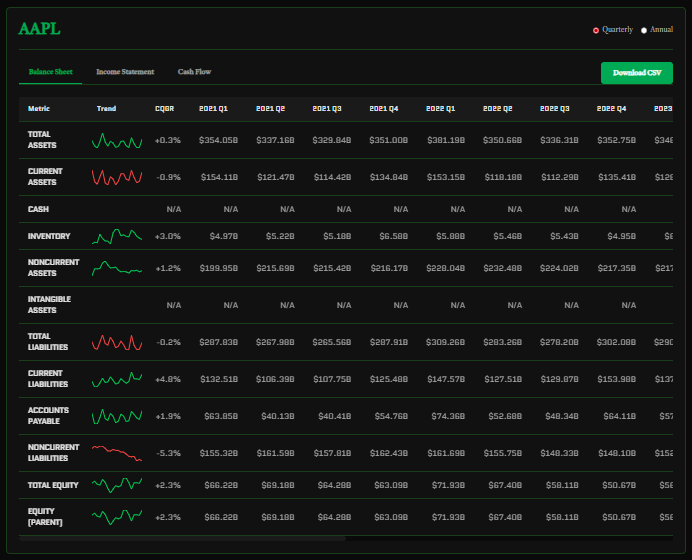The height and width of the screenshot is (560, 692).
Task: Click the Equity (Parent) trend sparkline
Action: [117, 517]
